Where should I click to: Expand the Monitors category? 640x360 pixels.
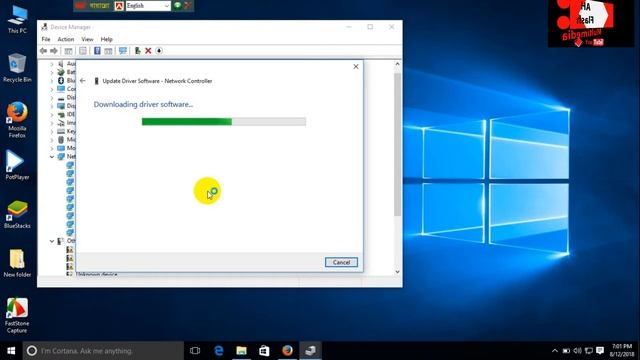click(52, 148)
